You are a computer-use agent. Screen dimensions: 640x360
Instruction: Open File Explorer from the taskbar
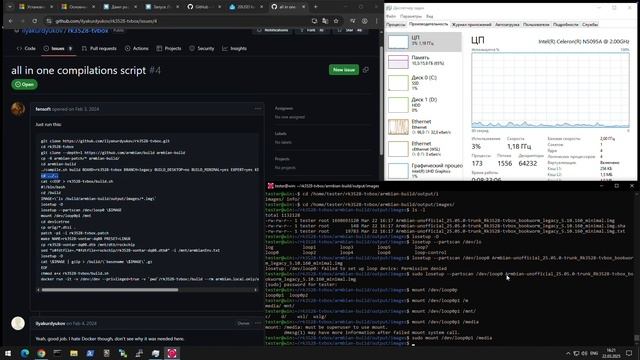coord(74,353)
